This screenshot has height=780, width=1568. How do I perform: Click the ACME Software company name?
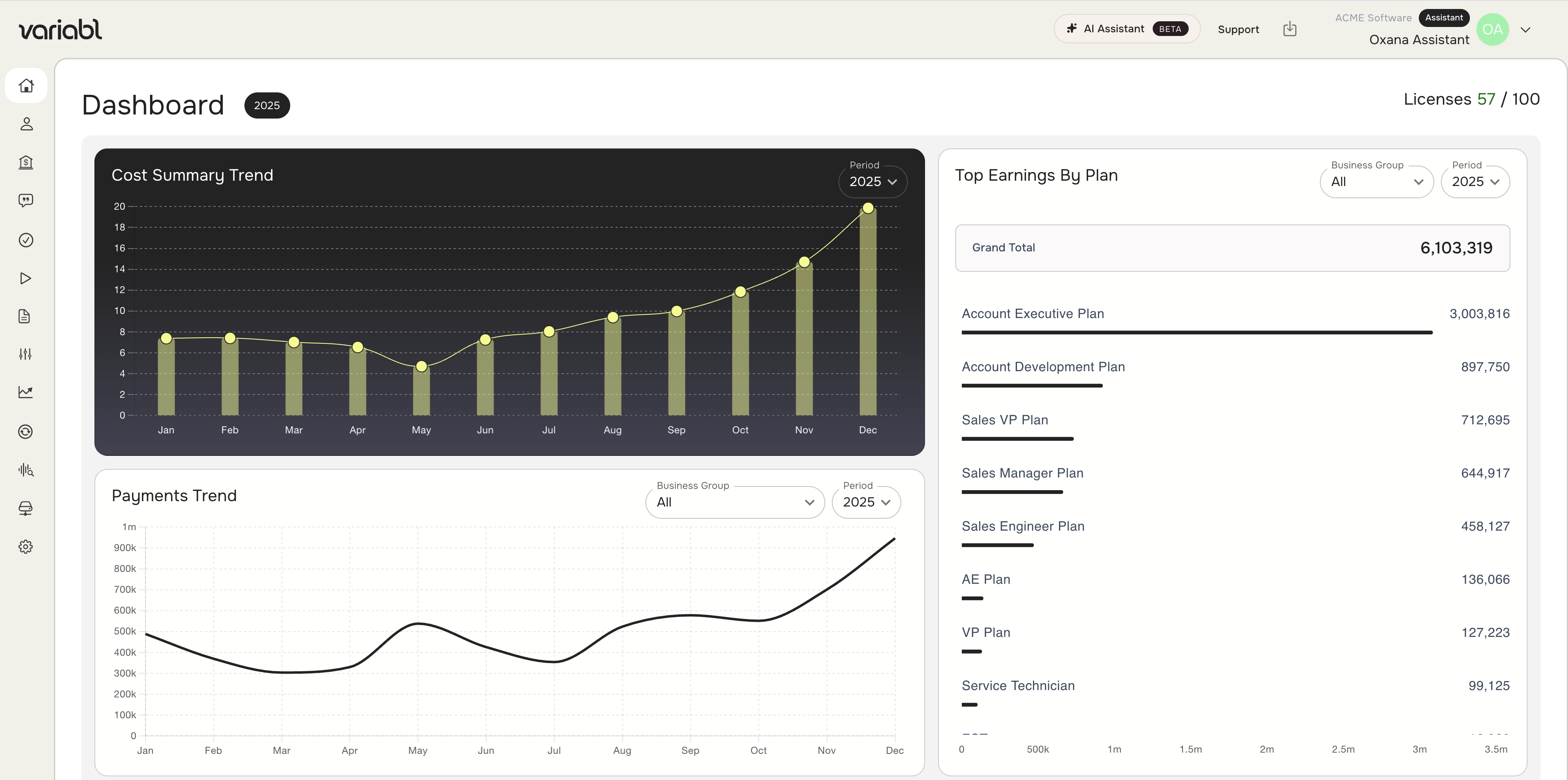tap(1373, 18)
